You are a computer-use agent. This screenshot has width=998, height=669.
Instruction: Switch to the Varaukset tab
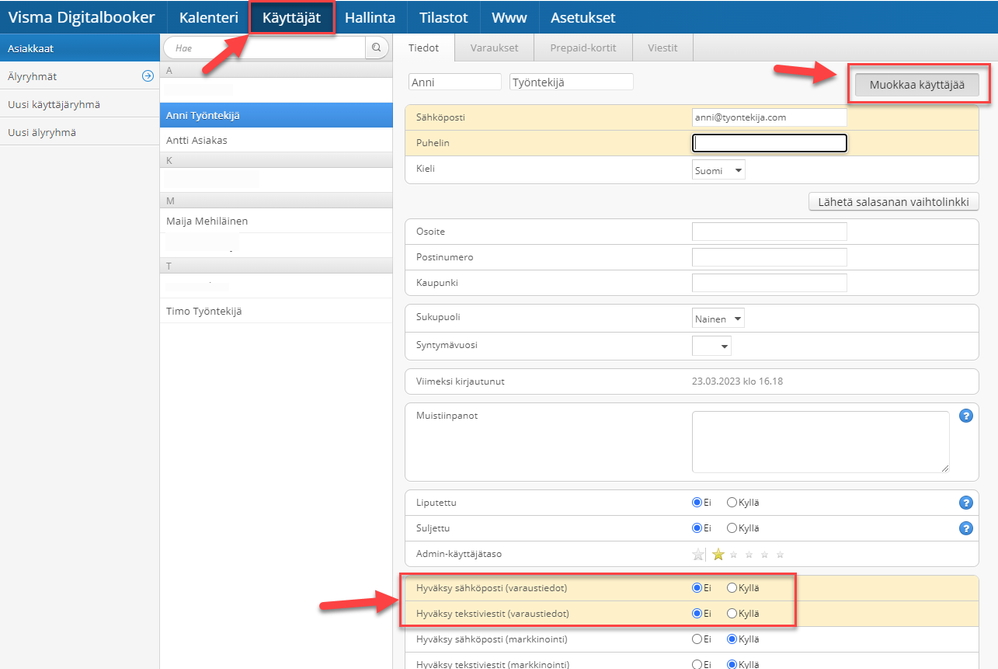pos(494,48)
